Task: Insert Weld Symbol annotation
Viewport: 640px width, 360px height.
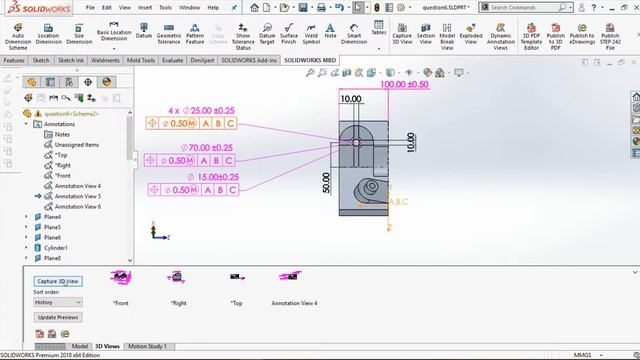Action: pyautogui.click(x=311, y=33)
